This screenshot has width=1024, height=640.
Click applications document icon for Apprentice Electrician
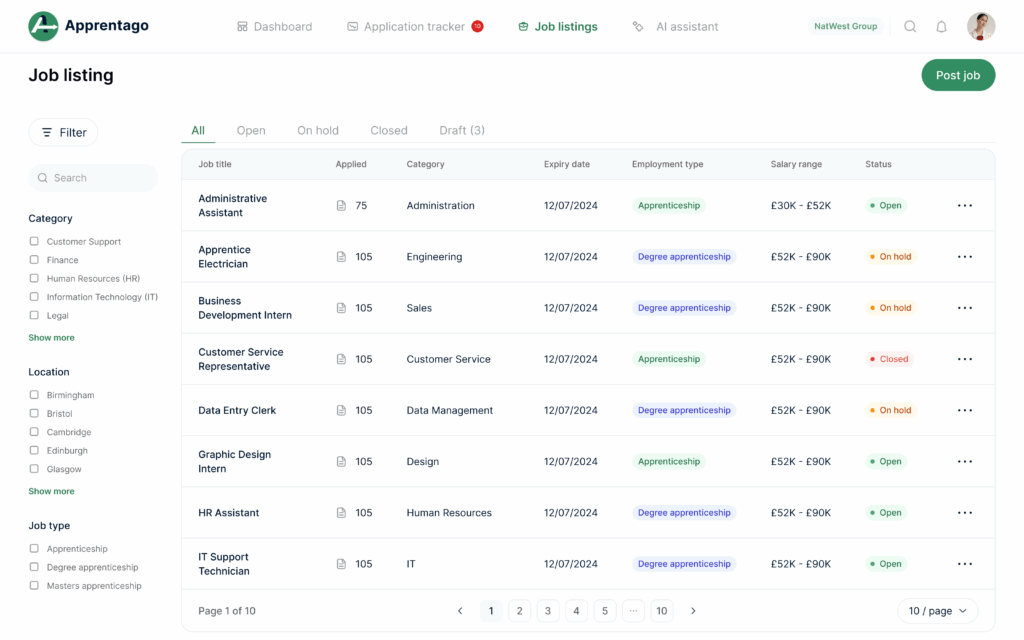point(341,257)
